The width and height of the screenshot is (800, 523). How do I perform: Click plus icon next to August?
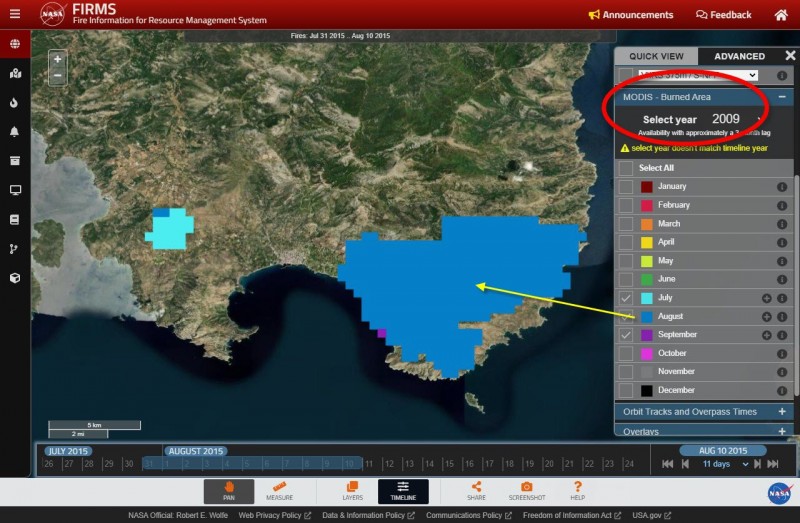(766, 317)
